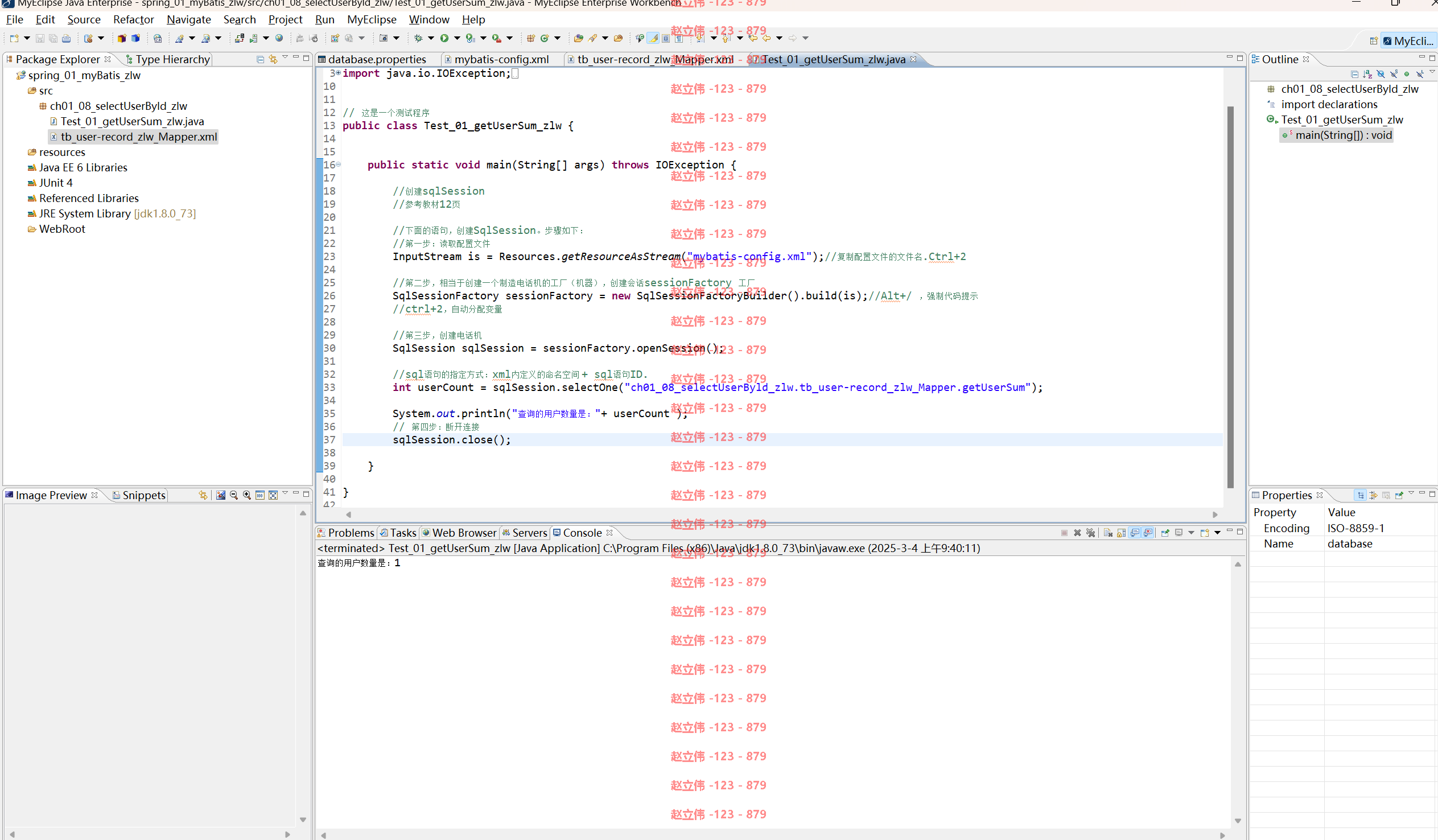Toggle Show Console on Standard Error change
This screenshot has width=1438, height=840.
tap(1148, 533)
